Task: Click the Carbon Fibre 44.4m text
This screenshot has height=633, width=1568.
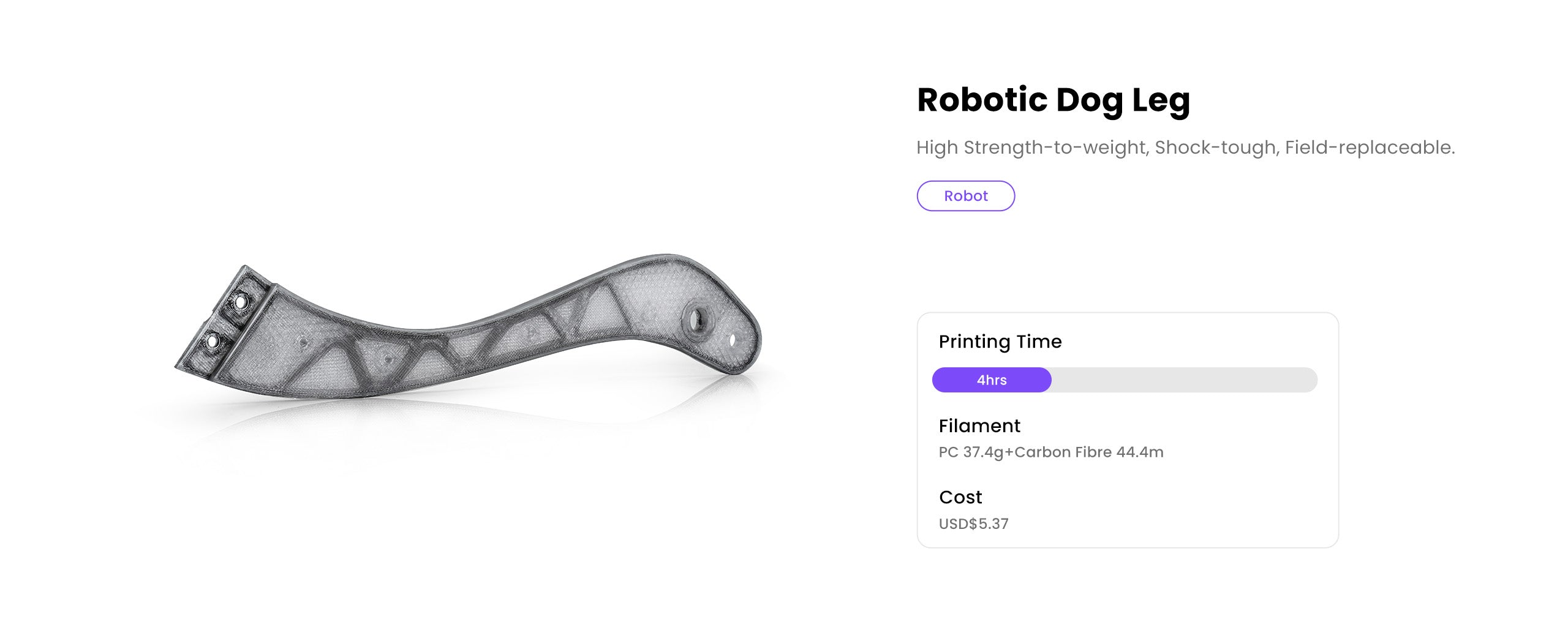Action: click(x=1089, y=452)
